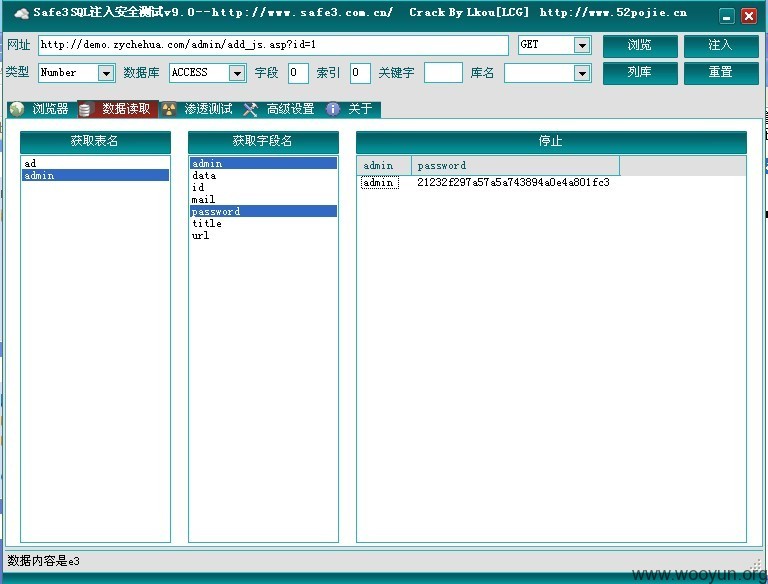768x584 pixels.
Task: Click the 重置 button
Action: click(721, 73)
